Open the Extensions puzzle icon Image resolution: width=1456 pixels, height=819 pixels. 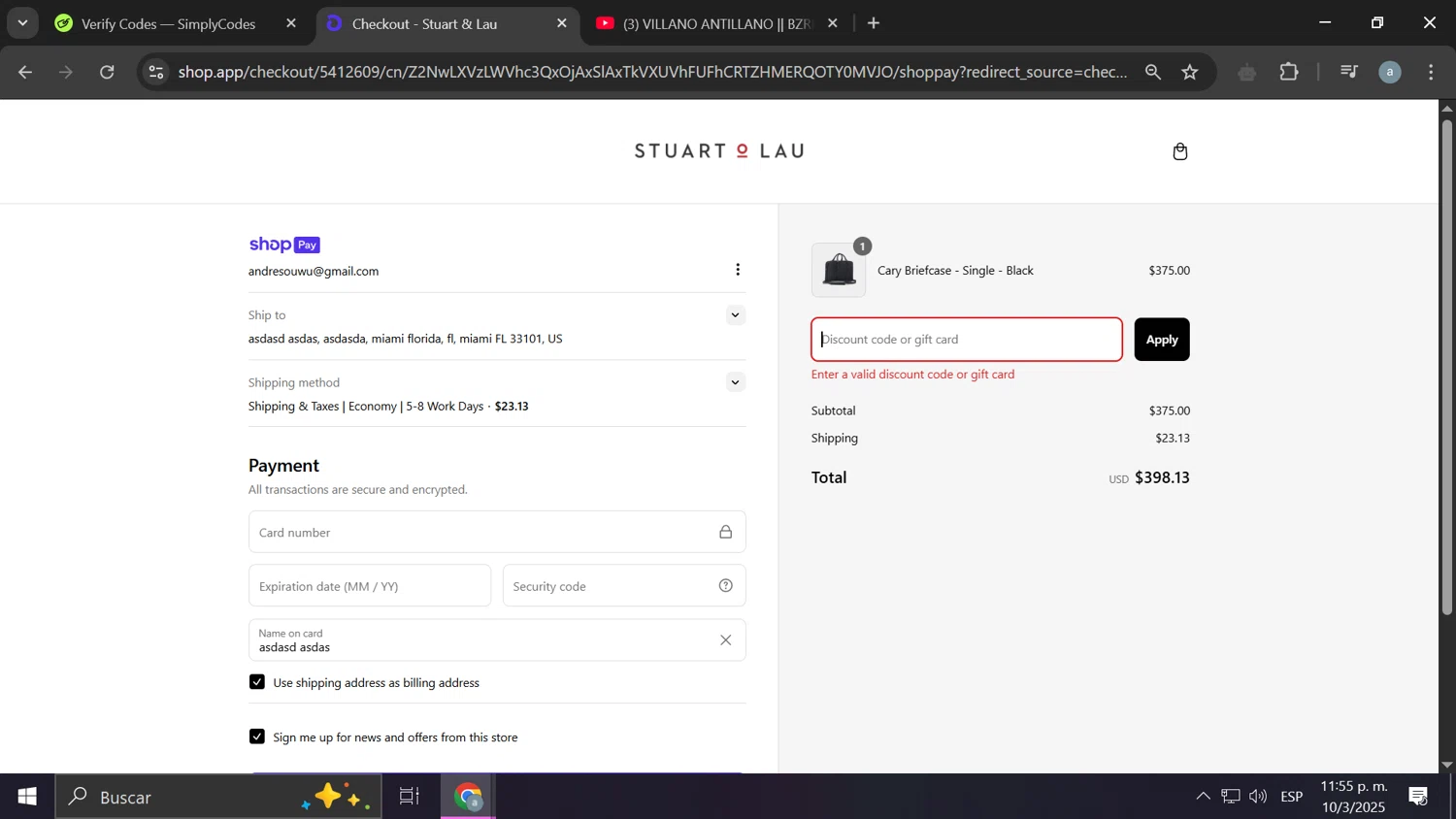(x=1289, y=72)
